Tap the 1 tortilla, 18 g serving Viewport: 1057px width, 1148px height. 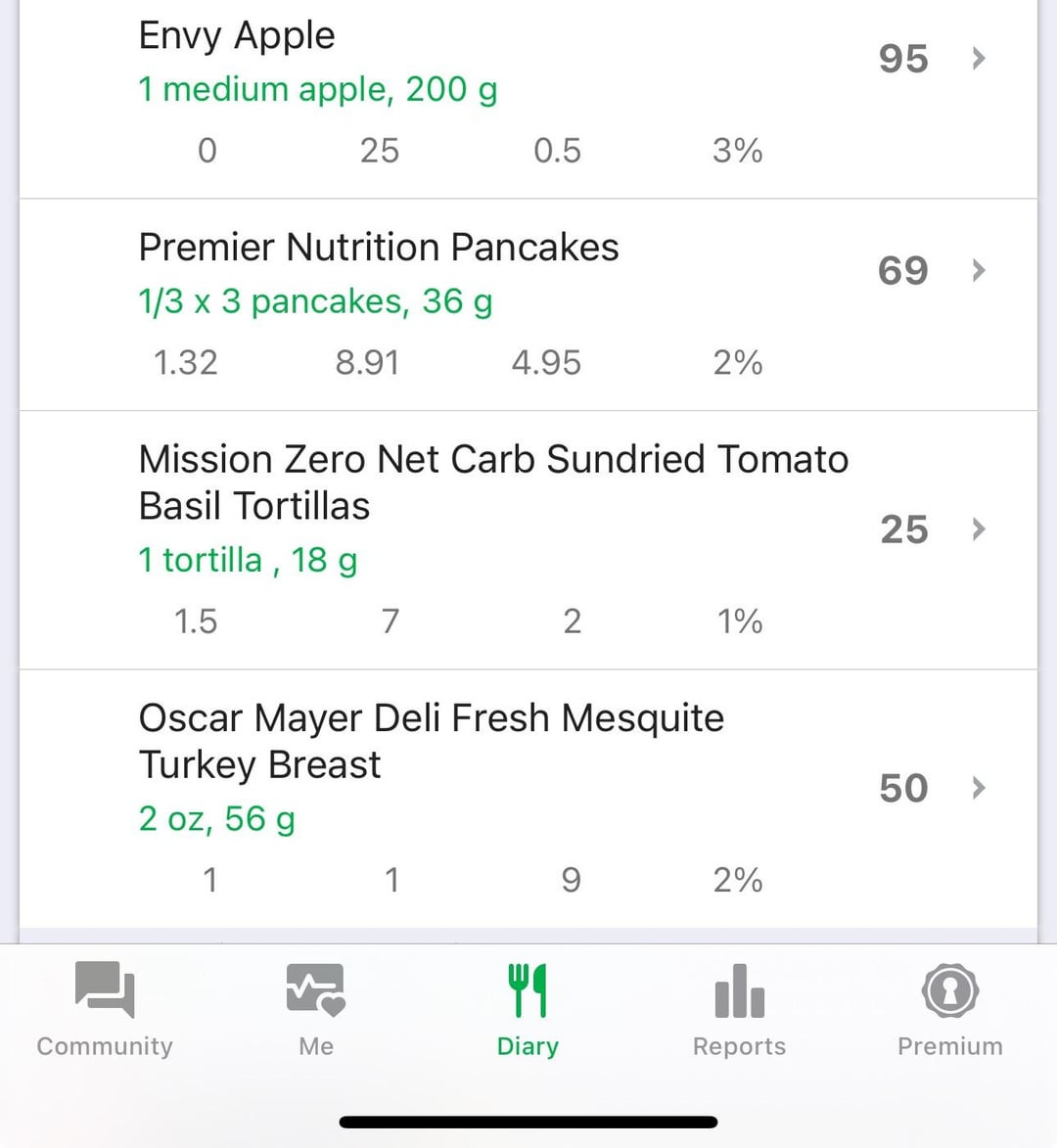[249, 562]
